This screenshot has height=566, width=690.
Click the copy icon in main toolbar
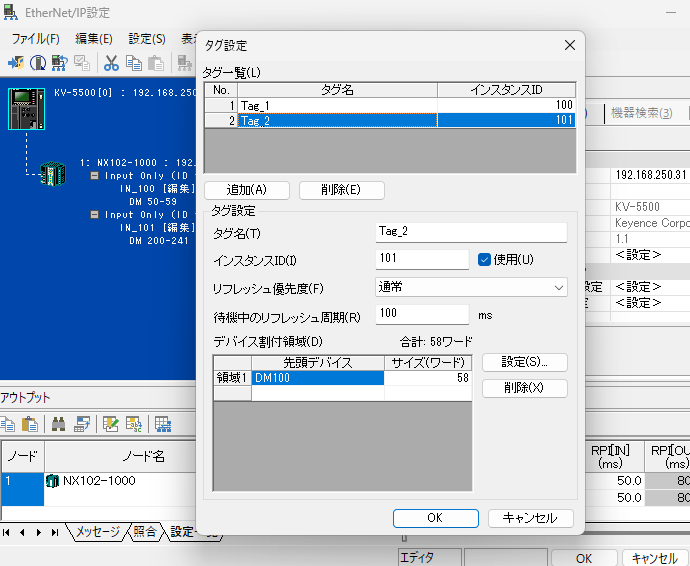pyautogui.click(x=134, y=63)
